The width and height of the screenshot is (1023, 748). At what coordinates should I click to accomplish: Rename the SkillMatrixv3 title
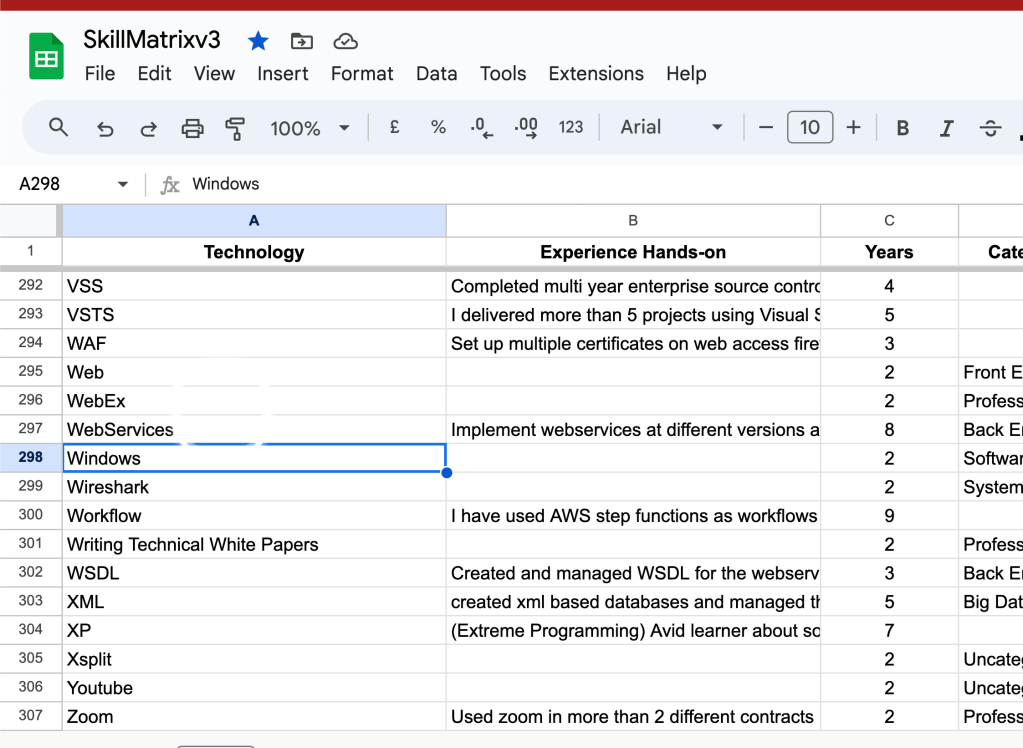pos(152,40)
